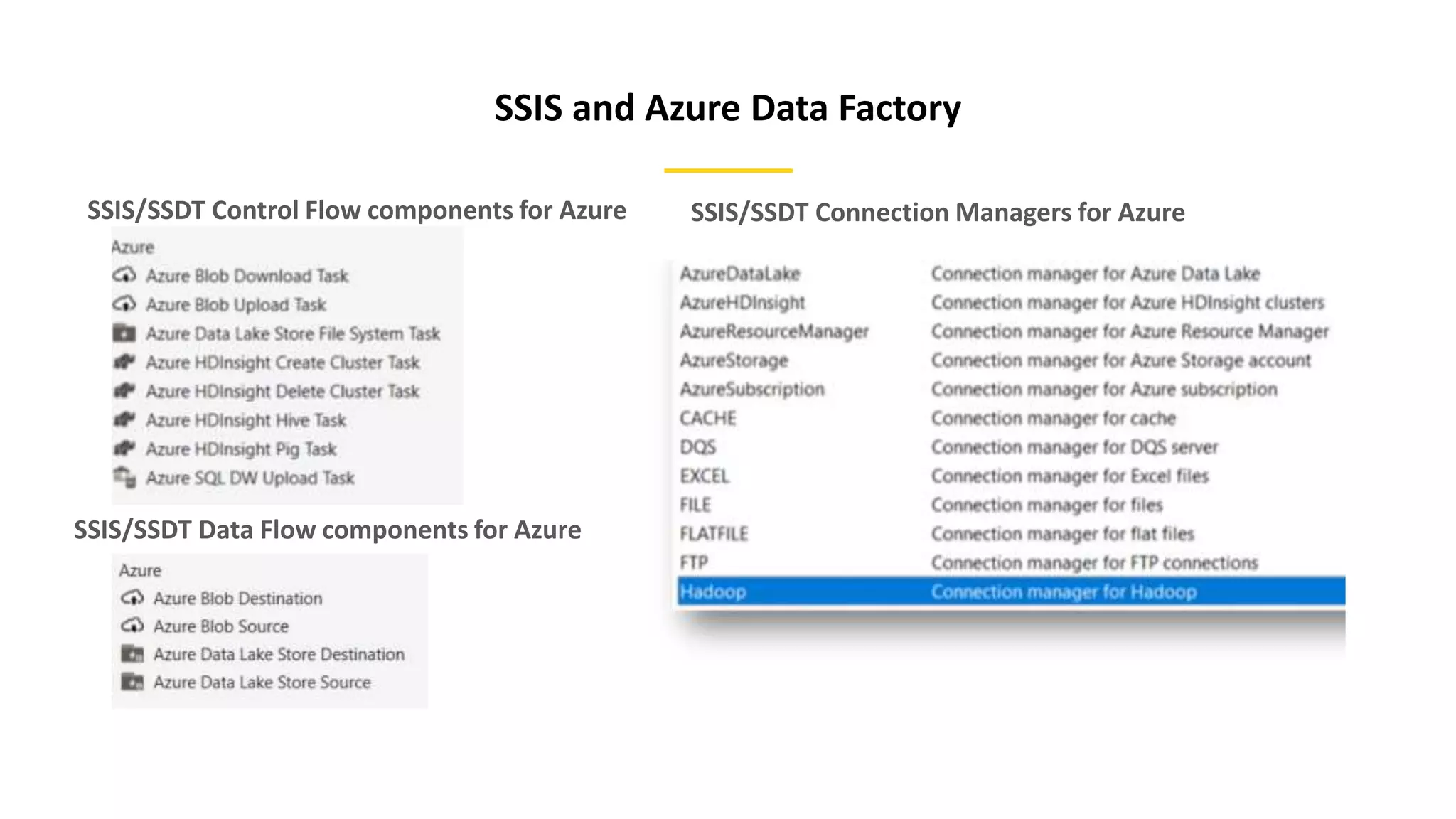Choose EXCEL connection manager type
1456x819 pixels.
[x=704, y=476]
